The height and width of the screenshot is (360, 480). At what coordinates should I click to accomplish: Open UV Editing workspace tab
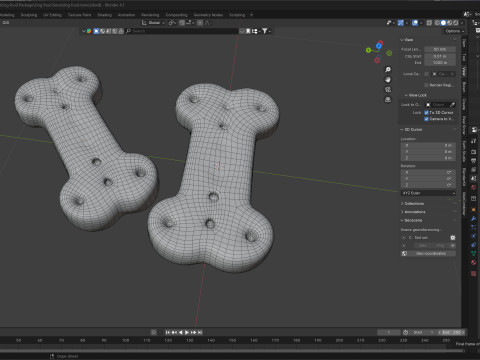coord(52,15)
